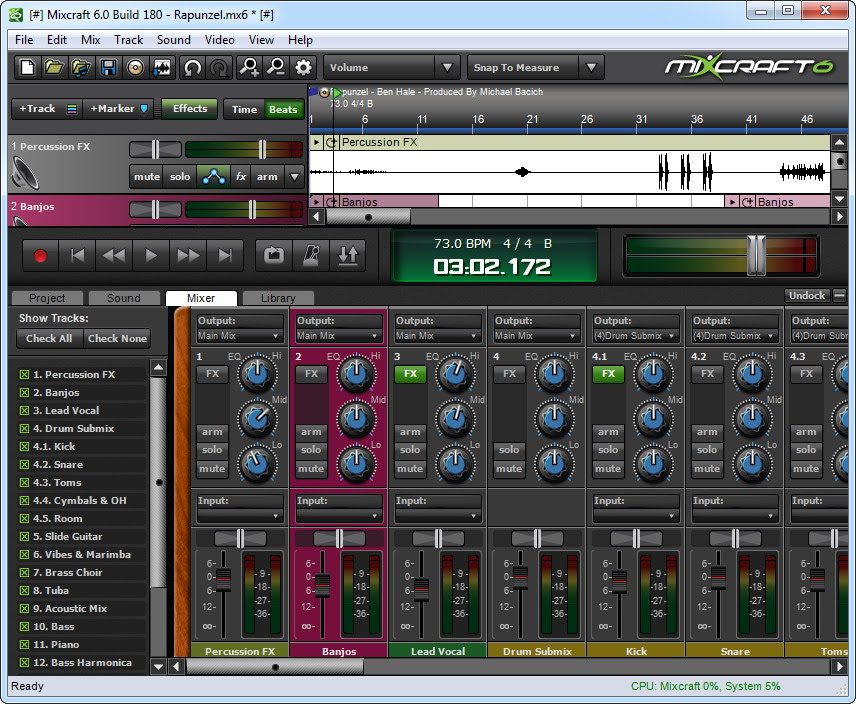The width and height of the screenshot is (856, 704).
Task: Click the Burn CD disc icon
Action: coord(135,68)
